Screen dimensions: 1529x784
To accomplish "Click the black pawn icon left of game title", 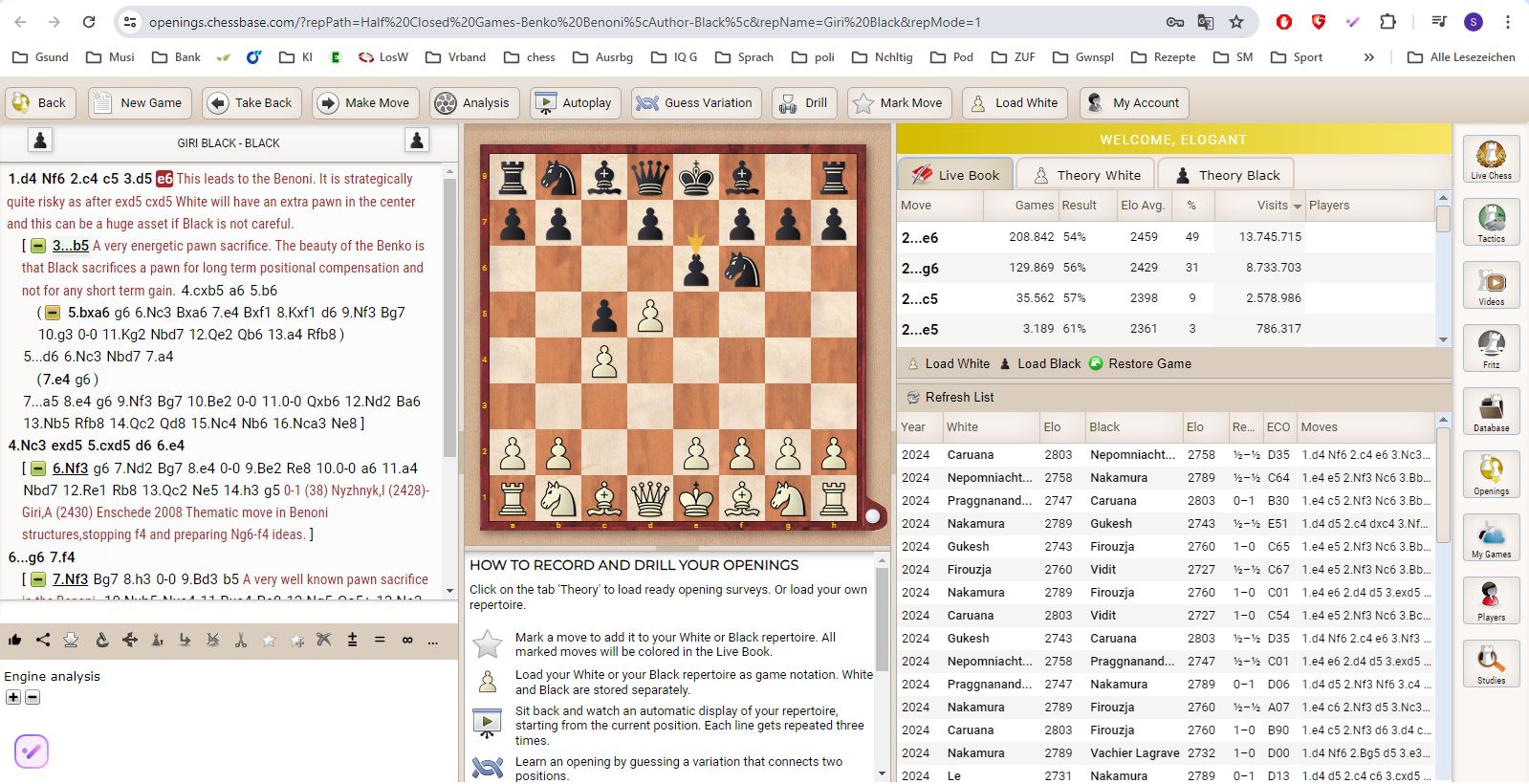I will [39, 141].
